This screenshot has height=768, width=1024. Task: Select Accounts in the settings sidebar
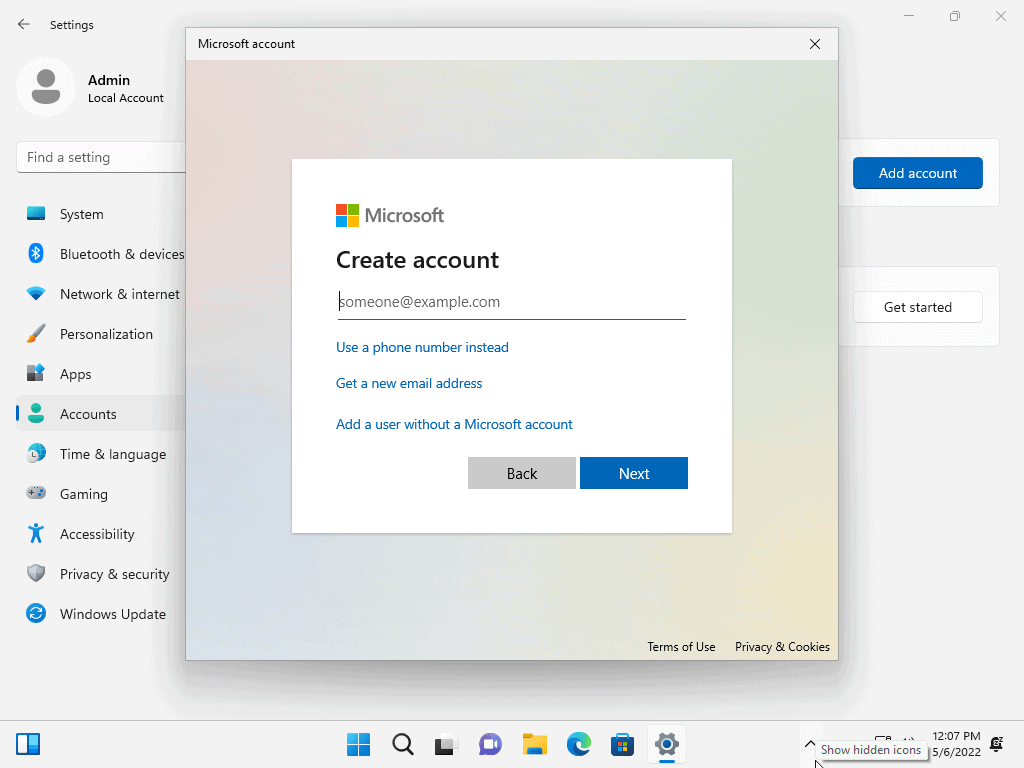[88, 414]
